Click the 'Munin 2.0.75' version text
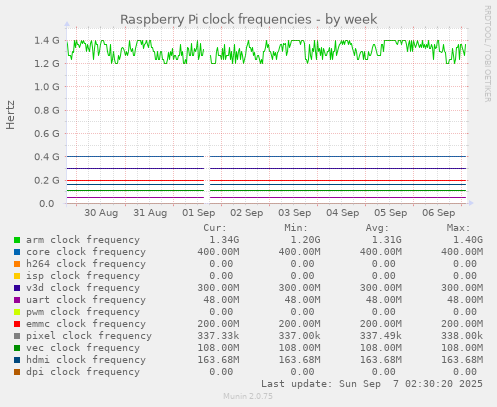The image size is (497, 407). click(x=248, y=396)
